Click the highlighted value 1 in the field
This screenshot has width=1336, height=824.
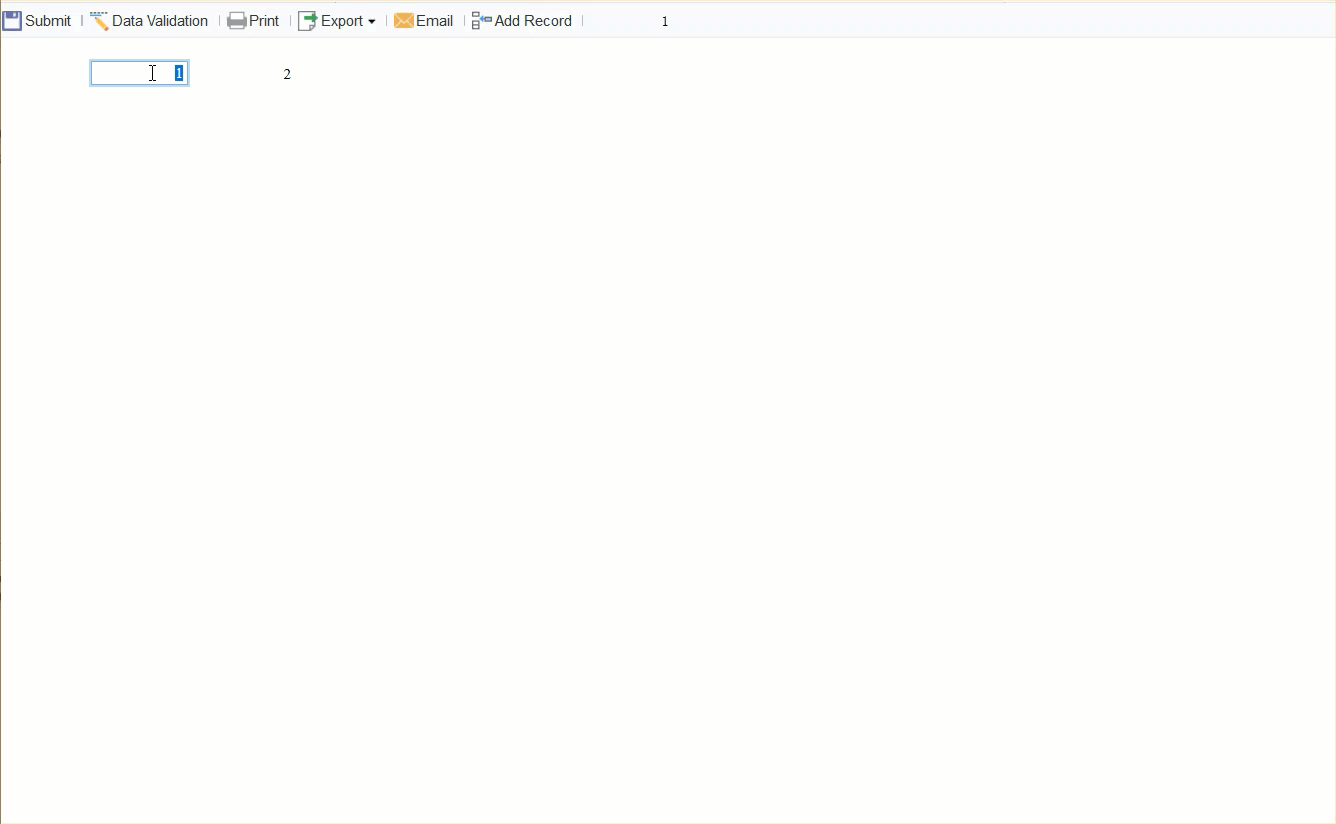point(177,72)
